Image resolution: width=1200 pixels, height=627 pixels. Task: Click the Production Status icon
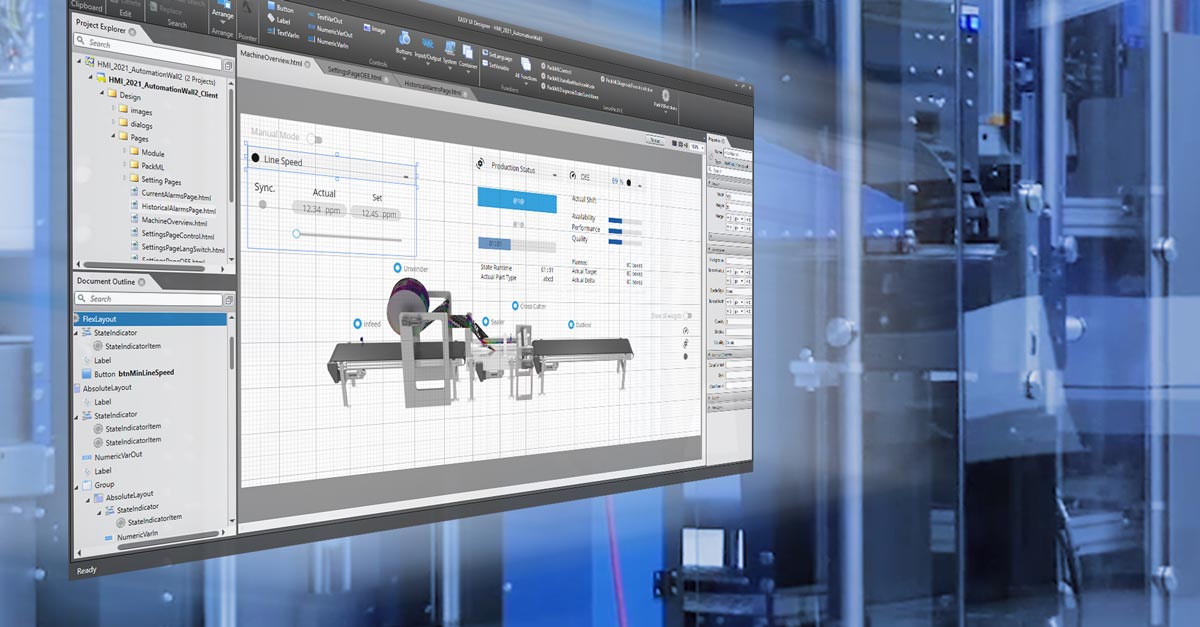pos(479,164)
